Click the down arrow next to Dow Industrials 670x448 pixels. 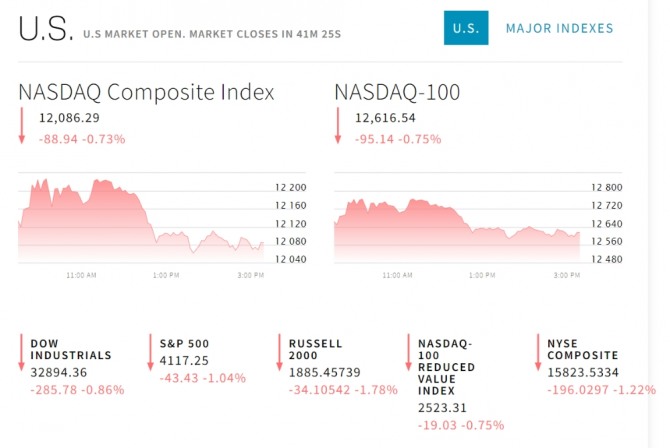click(22, 355)
